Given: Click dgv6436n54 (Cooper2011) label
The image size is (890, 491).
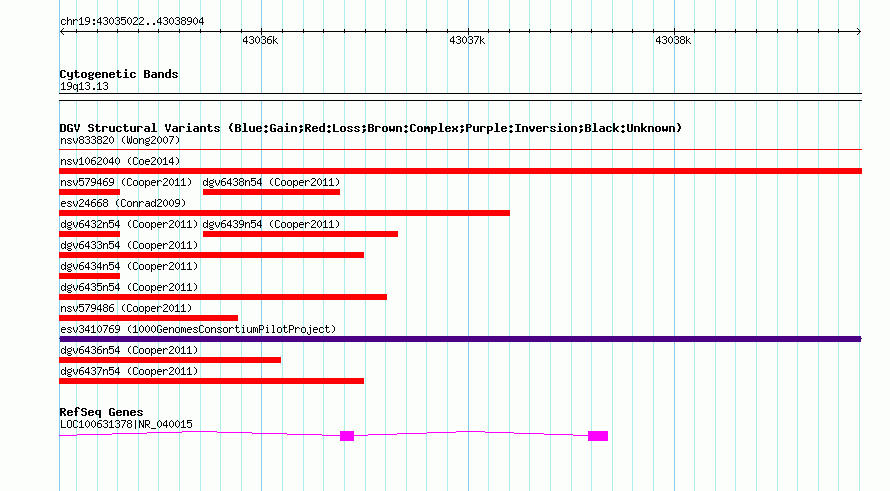Looking at the screenshot, I should [x=129, y=350].
